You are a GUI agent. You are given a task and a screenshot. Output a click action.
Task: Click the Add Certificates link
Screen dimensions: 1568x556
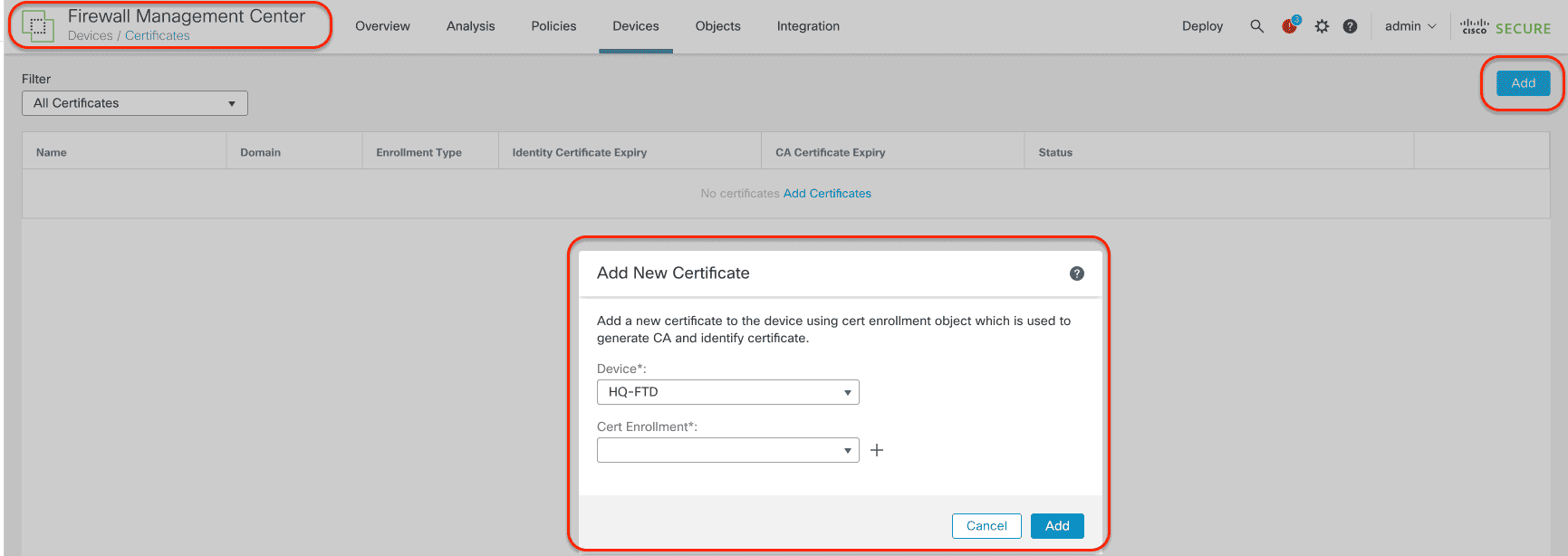coord(827,194)
